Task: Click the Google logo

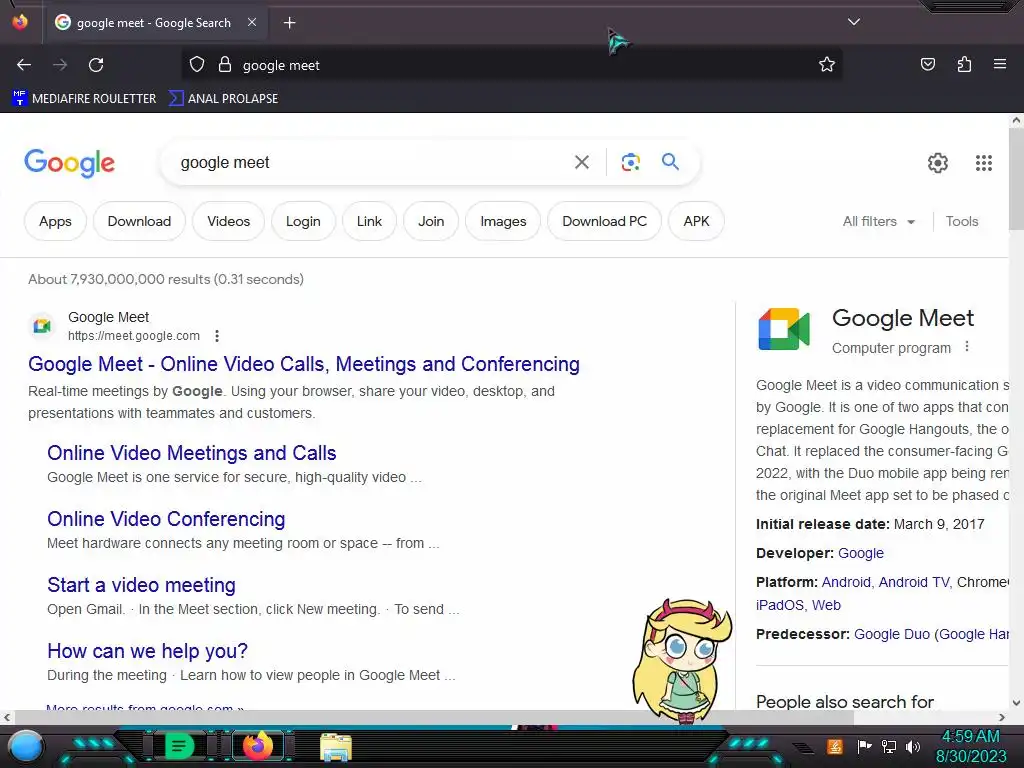Action: click(69, 163)
